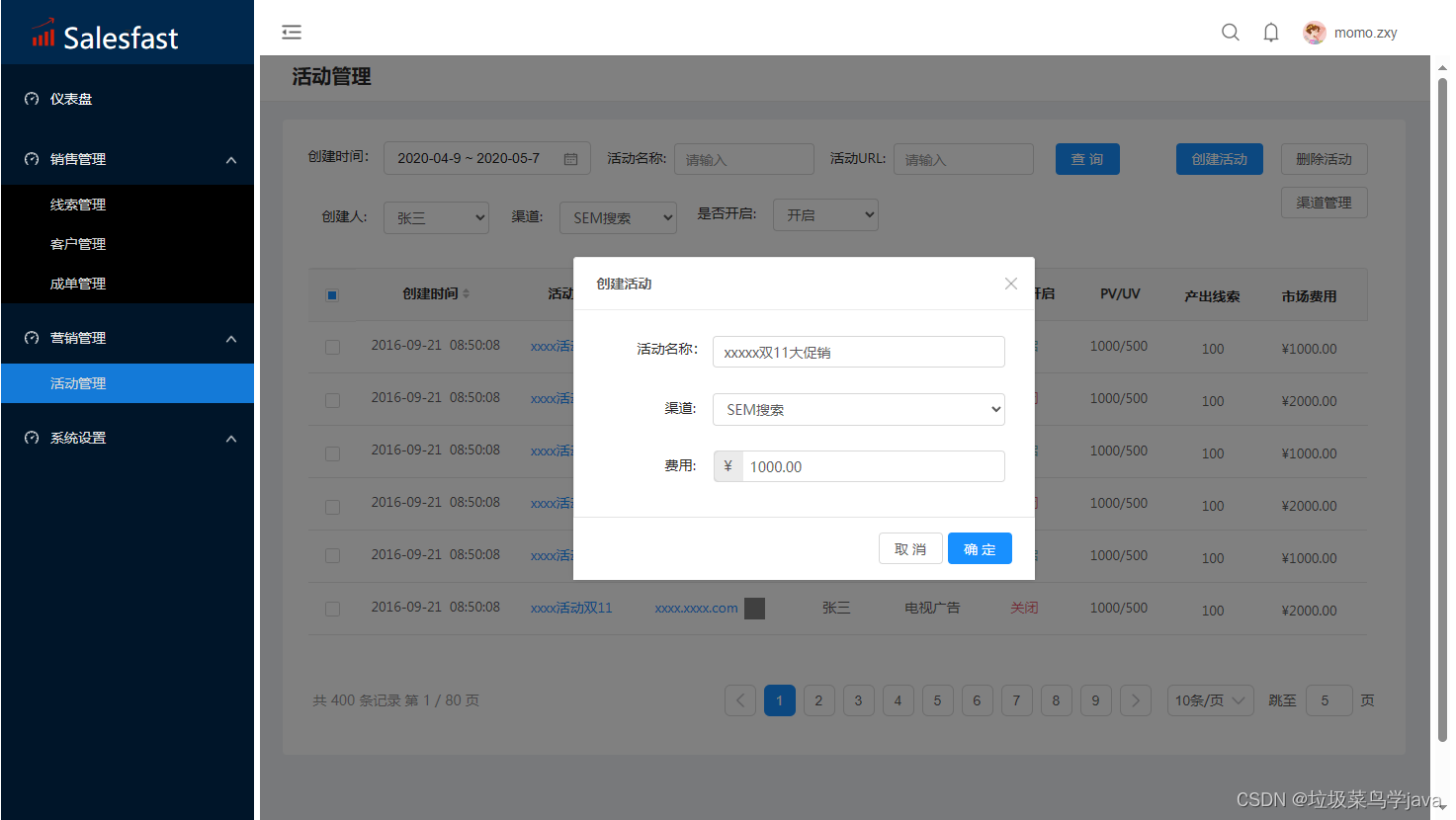Go to page 9

point(1096,700)
